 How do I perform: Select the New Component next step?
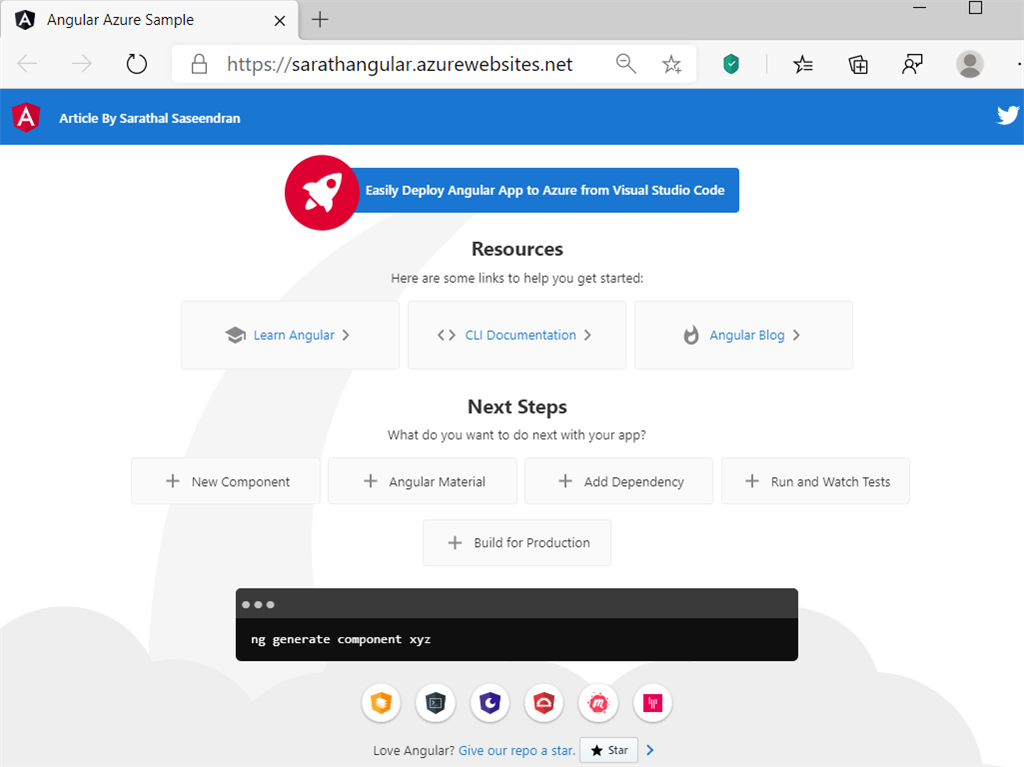[225, 481]
